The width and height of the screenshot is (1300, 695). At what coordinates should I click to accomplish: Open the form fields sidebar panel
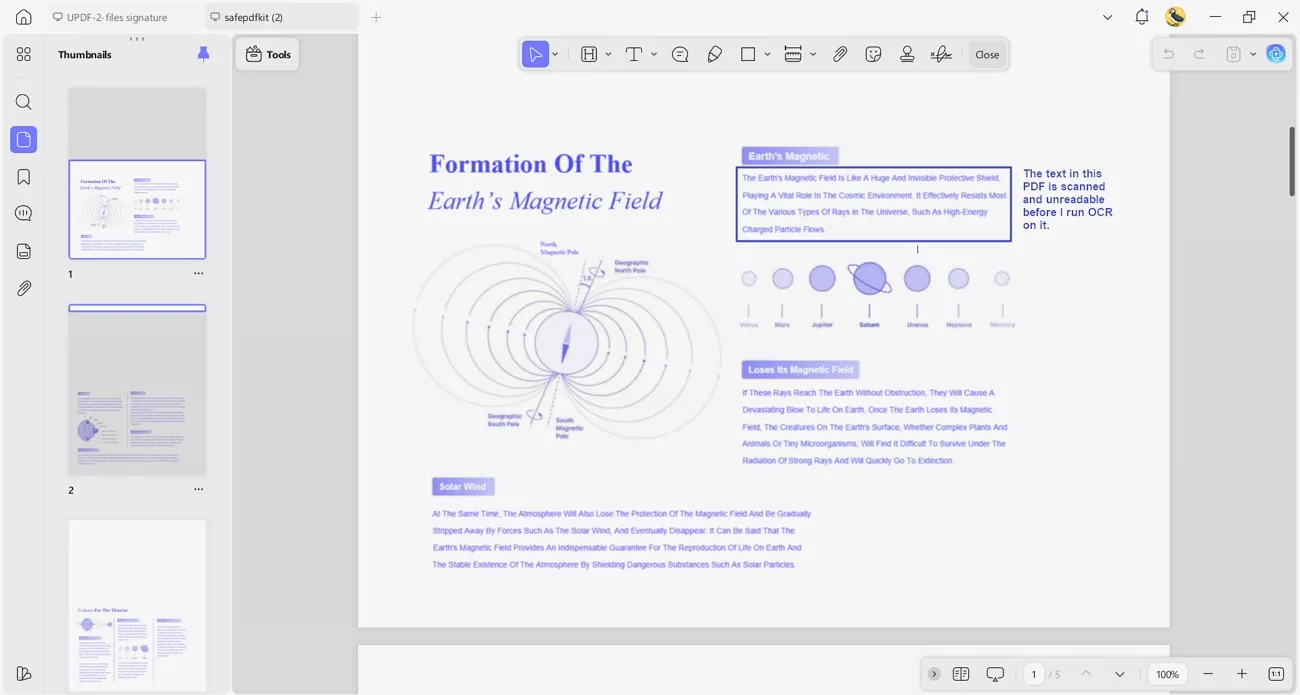click(24, 251)
